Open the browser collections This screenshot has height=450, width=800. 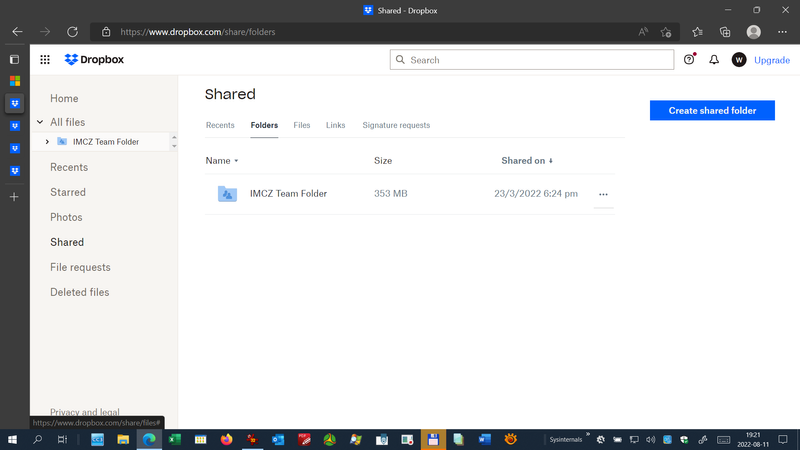coord(725,32)
